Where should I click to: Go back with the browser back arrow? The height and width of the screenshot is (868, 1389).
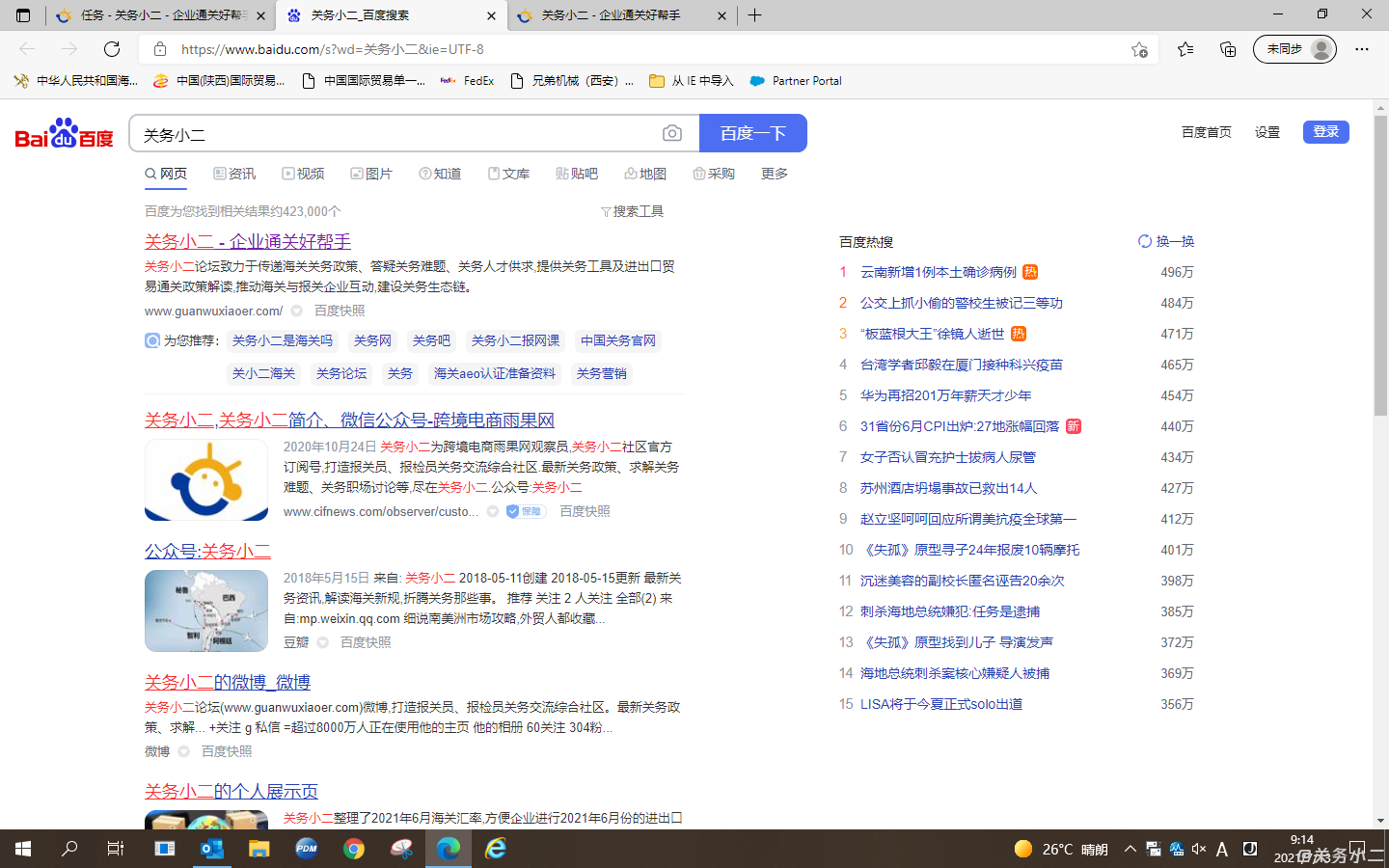pyautogui.click(x=27, y=49)
